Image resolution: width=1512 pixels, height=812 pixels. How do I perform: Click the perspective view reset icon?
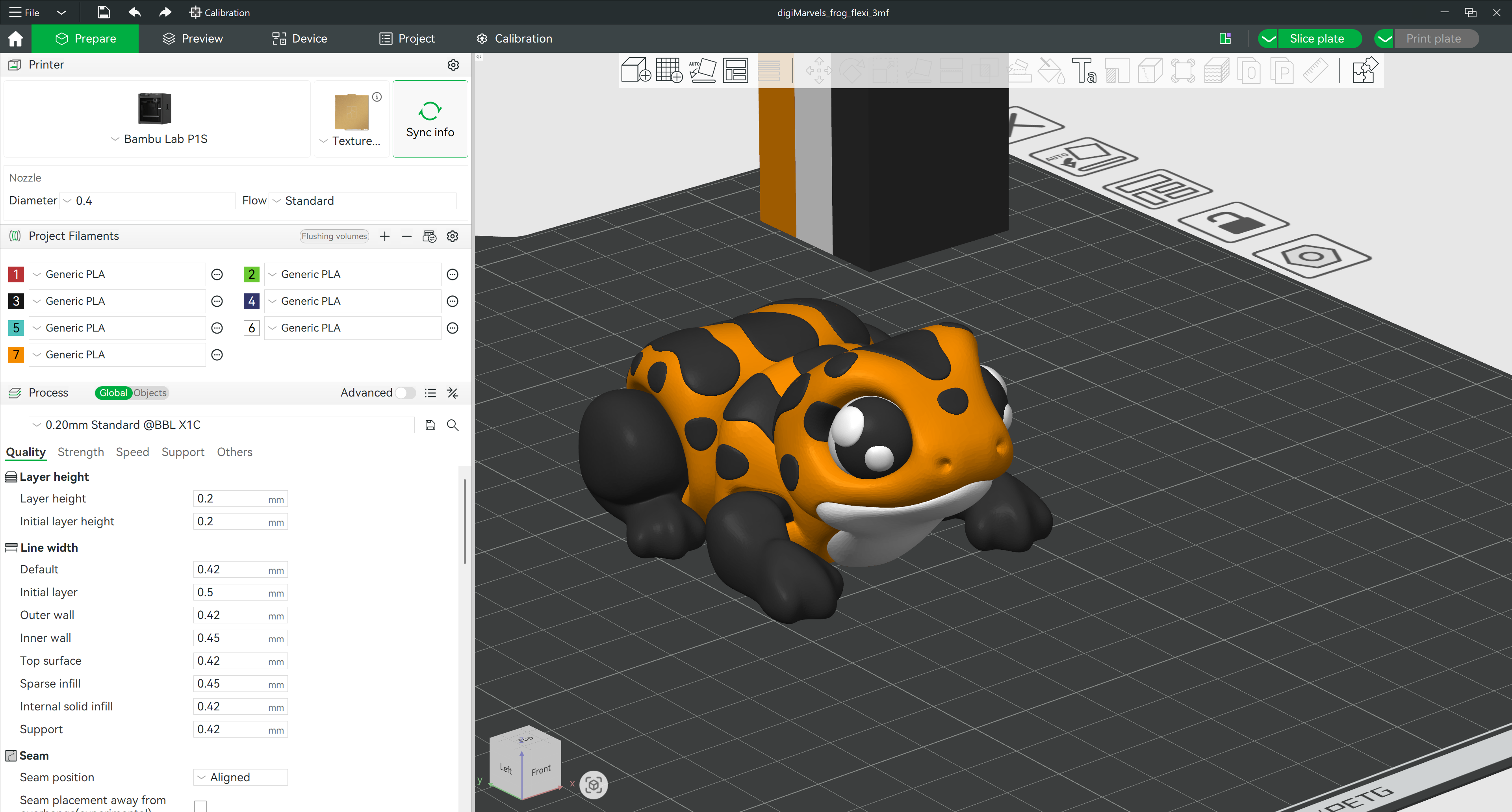594,784
